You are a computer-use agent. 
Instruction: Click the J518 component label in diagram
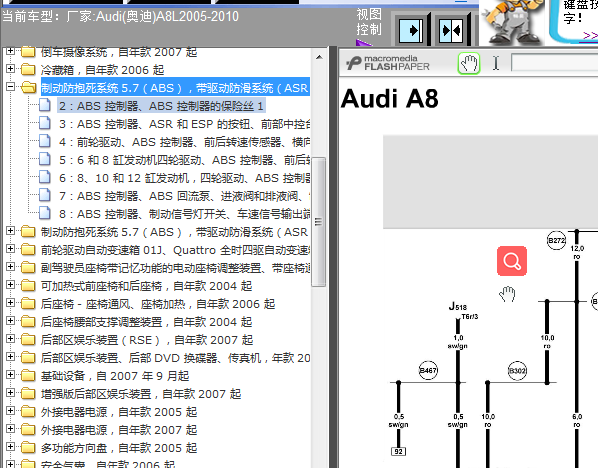coord(458,306)
